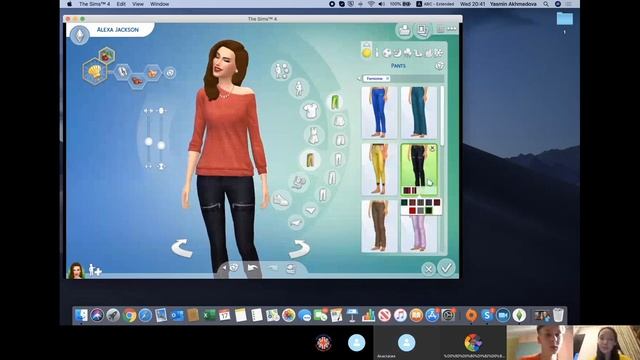
Task: Switch to the Everyday outfit tab
Action: (x=367, y=53)
